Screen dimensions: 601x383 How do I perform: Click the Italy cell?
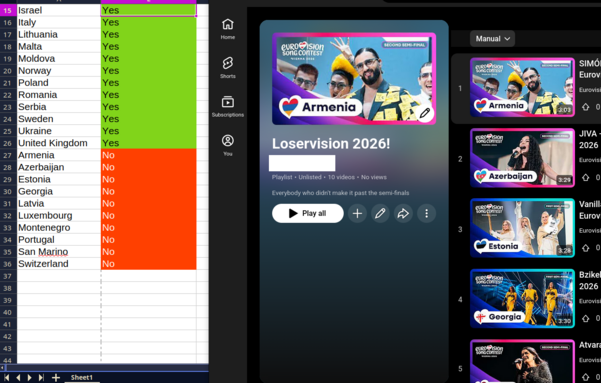pos(59,22)
